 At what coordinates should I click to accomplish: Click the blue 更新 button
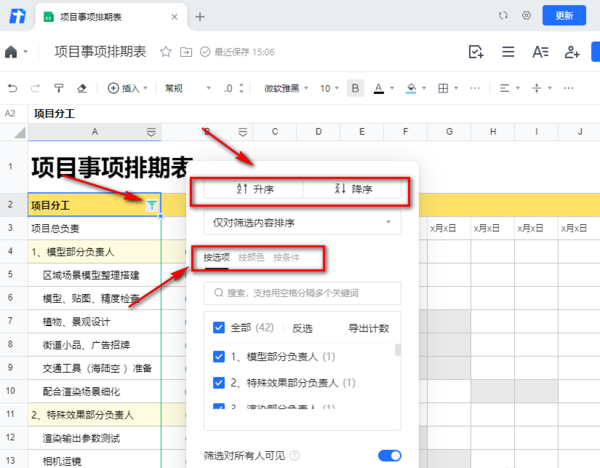pos(563,16)
